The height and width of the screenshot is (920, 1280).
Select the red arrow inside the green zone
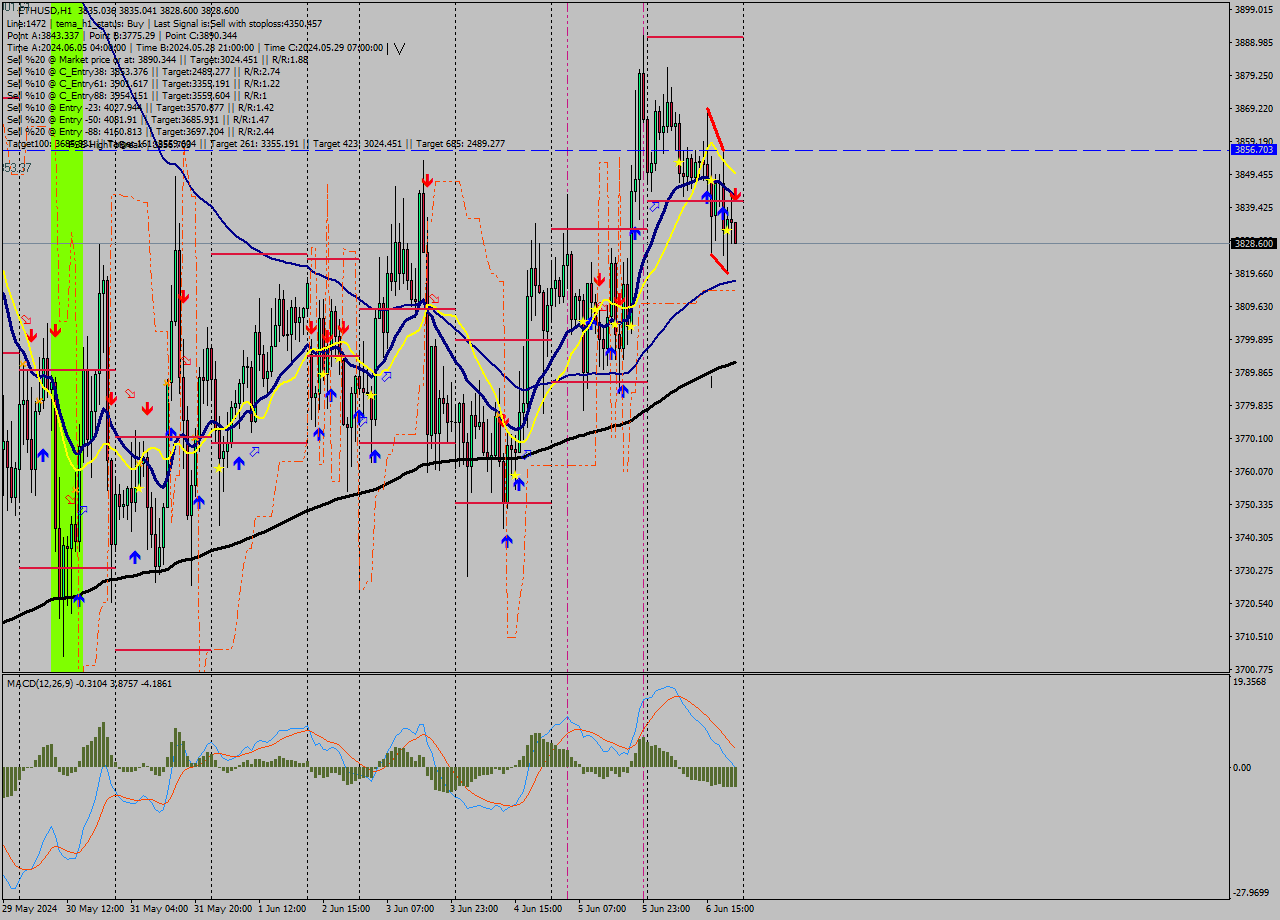(x=56, y=329)
